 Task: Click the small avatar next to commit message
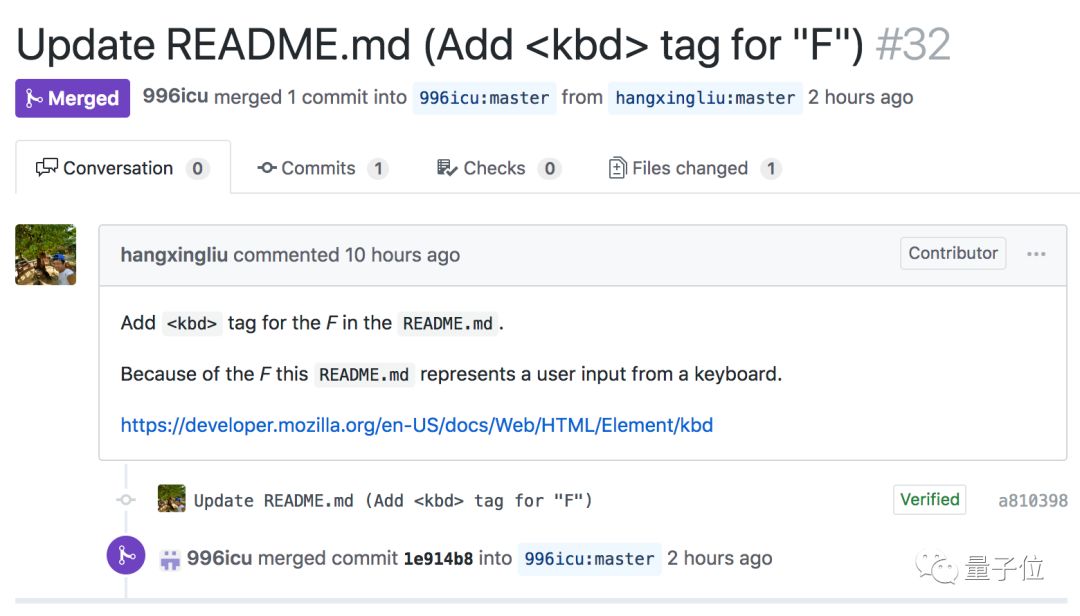click(x=171, y=499)
